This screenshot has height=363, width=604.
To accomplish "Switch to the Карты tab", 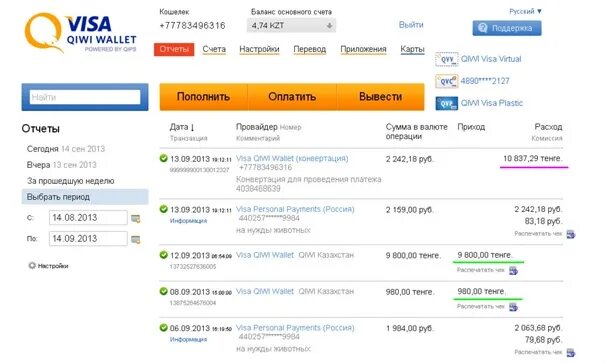I will coord(412,49).
